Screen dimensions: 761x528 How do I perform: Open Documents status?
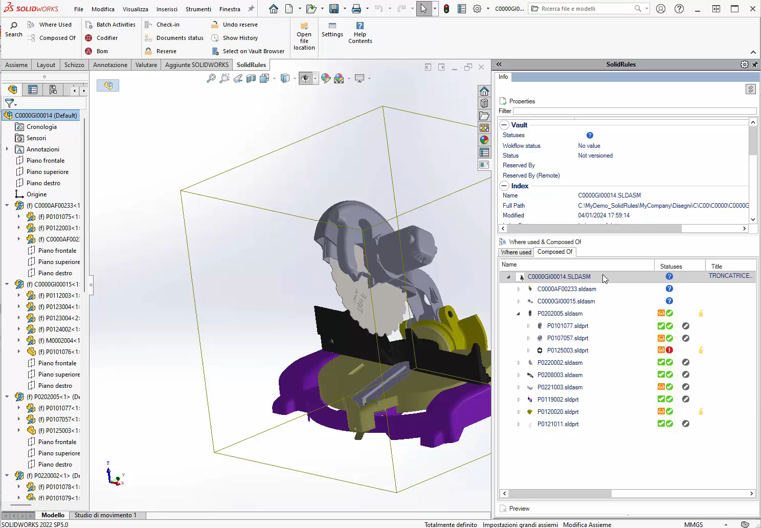(174, 38)
